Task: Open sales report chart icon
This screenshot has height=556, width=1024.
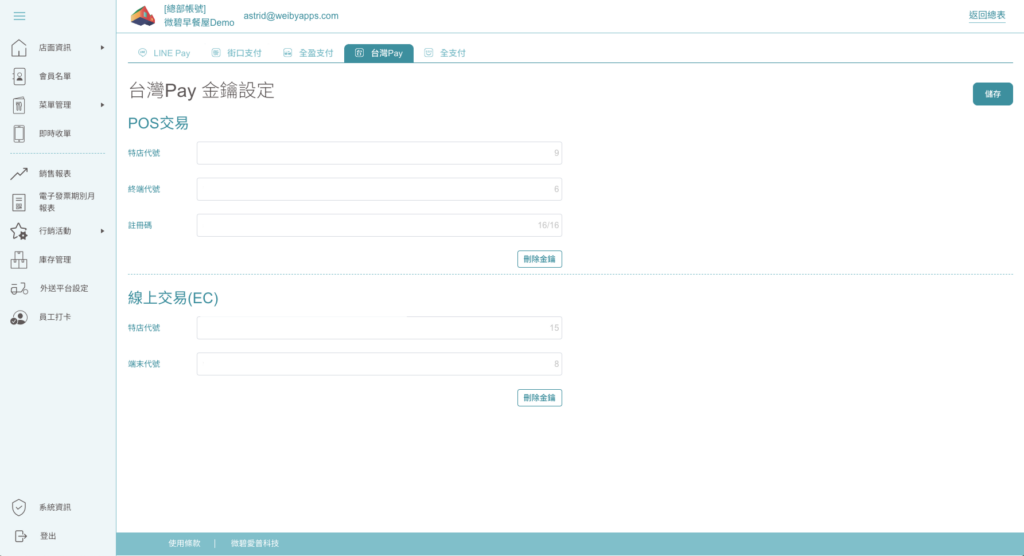Action: click(19, 174)
